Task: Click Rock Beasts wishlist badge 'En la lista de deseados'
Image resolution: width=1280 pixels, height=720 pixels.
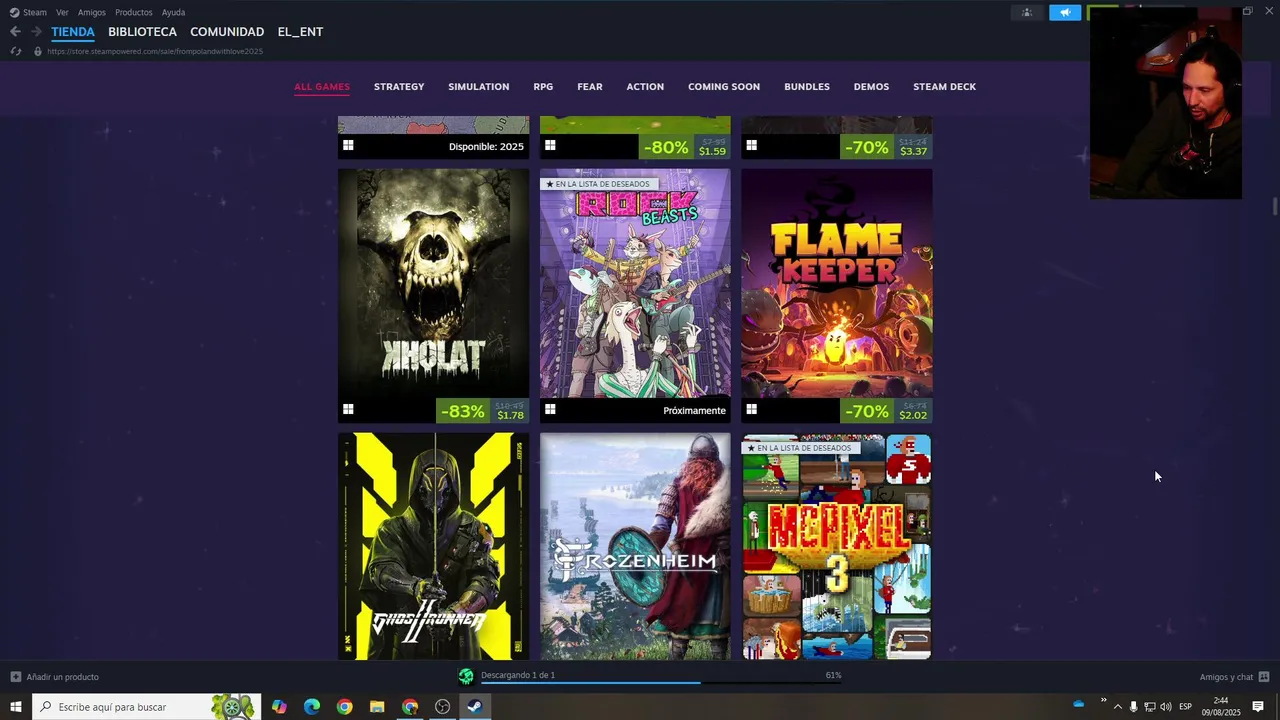Action: (598, 184)
